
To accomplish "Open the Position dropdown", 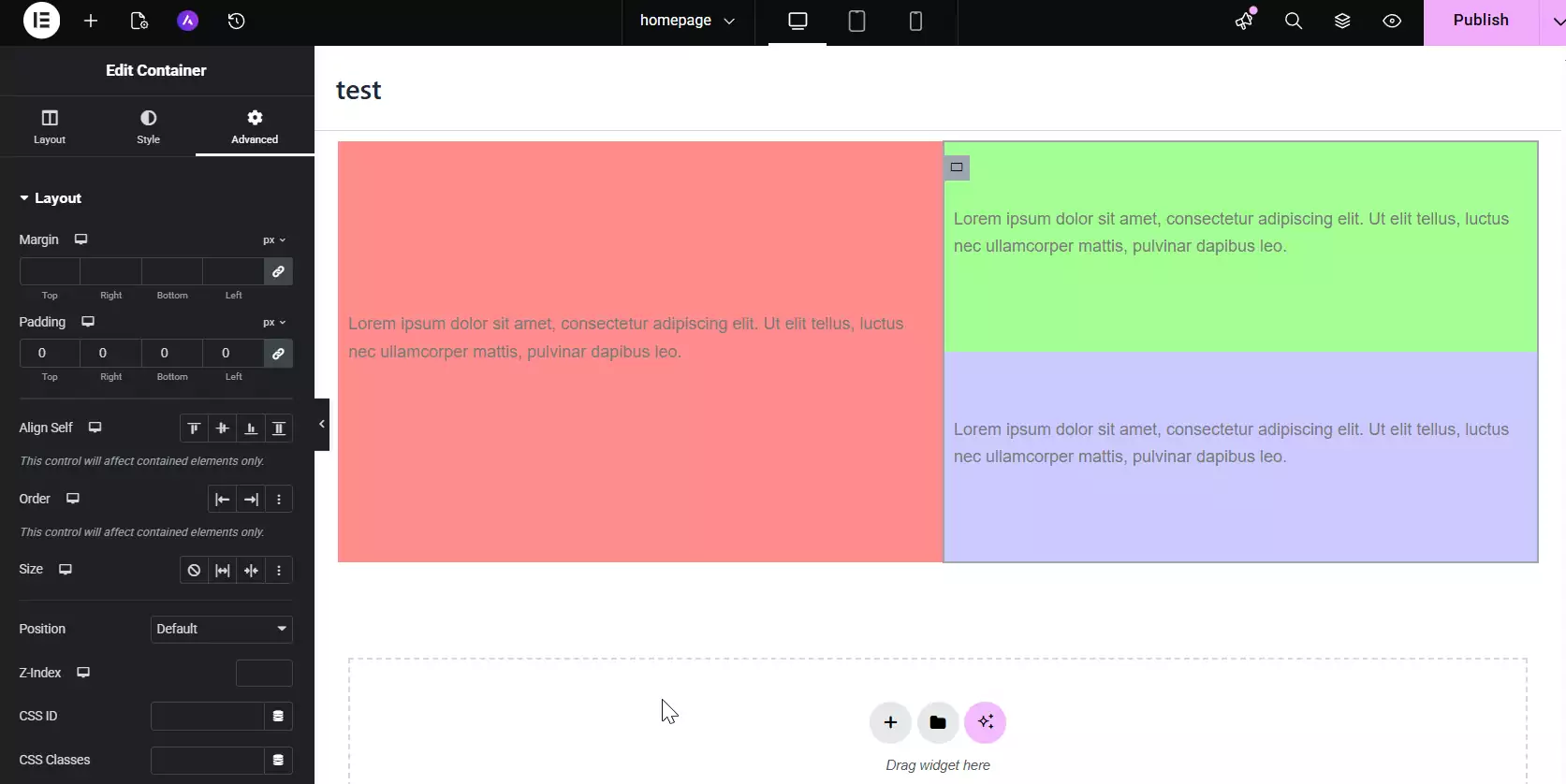I will pyautogui.click(x=221, y=629).
